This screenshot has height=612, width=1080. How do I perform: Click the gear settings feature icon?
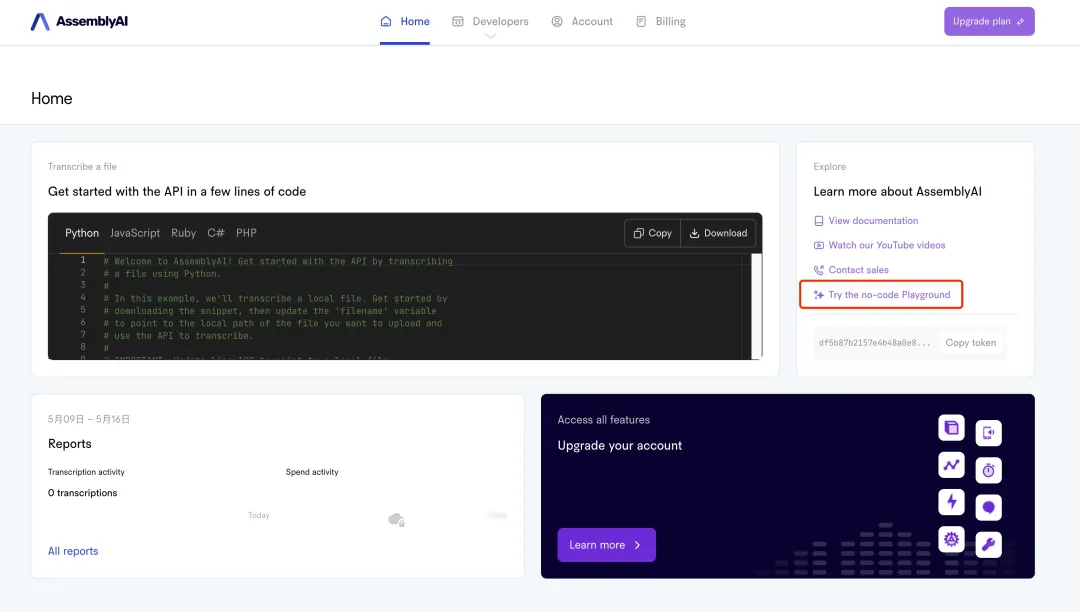[951, 539]
